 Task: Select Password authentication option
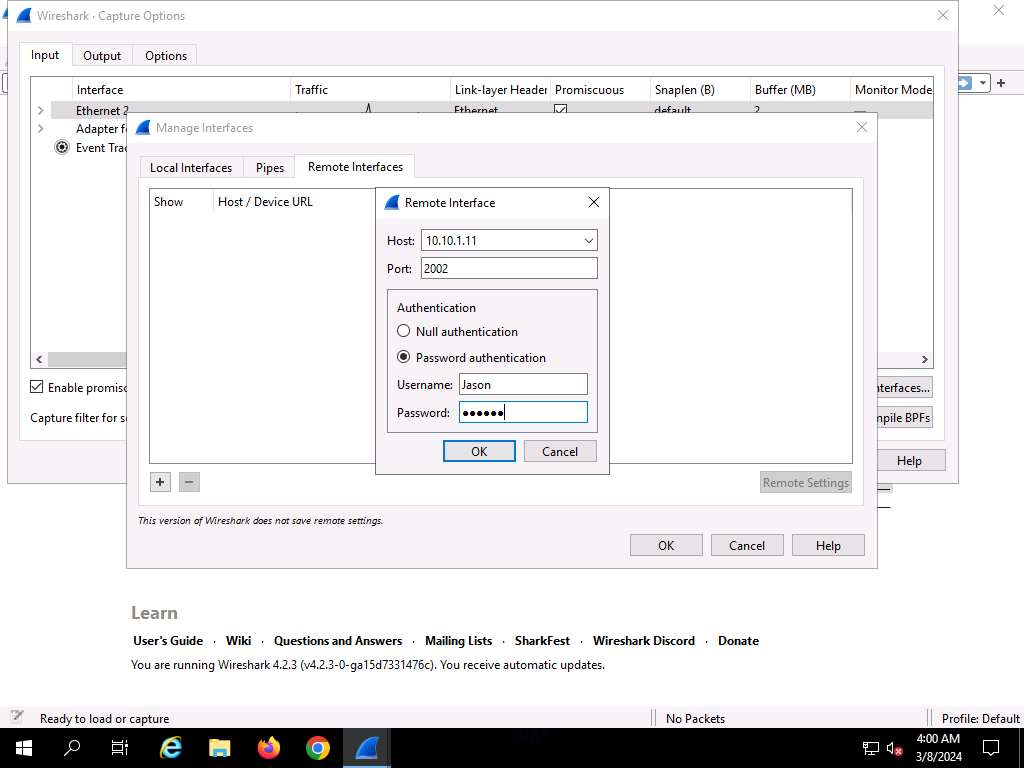point(404,357)
